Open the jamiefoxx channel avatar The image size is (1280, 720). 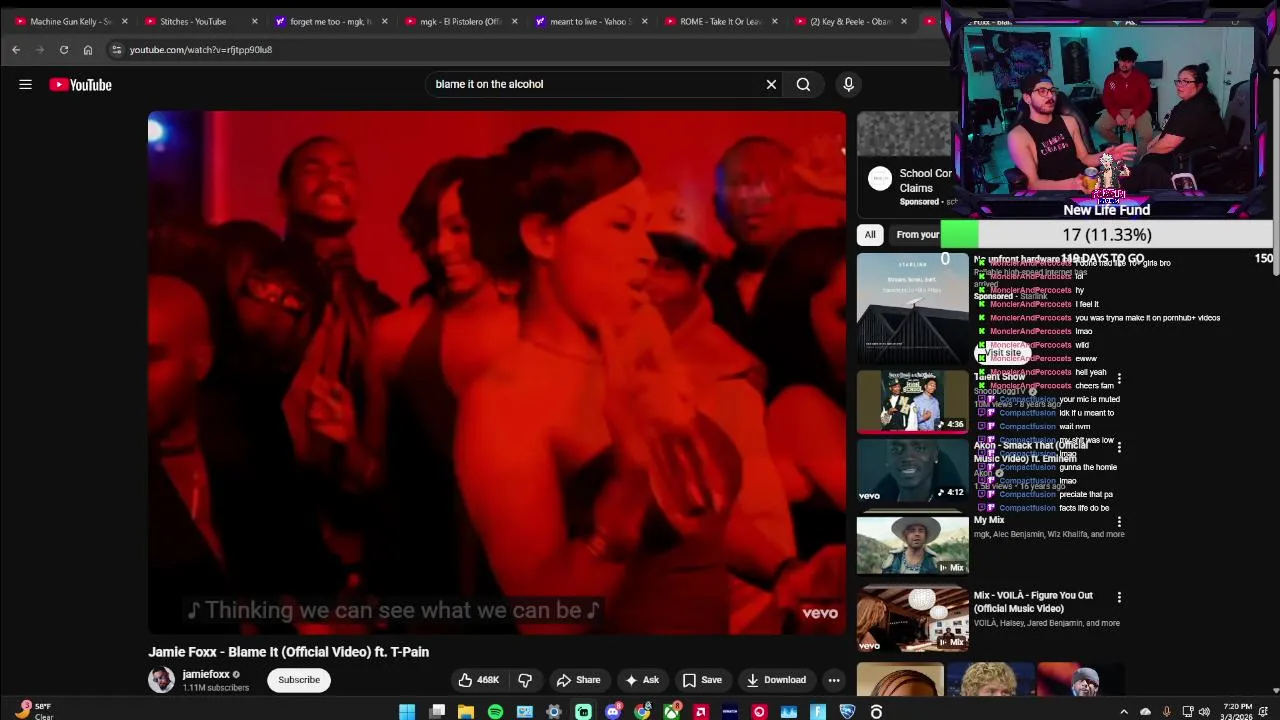click(161, 680)
